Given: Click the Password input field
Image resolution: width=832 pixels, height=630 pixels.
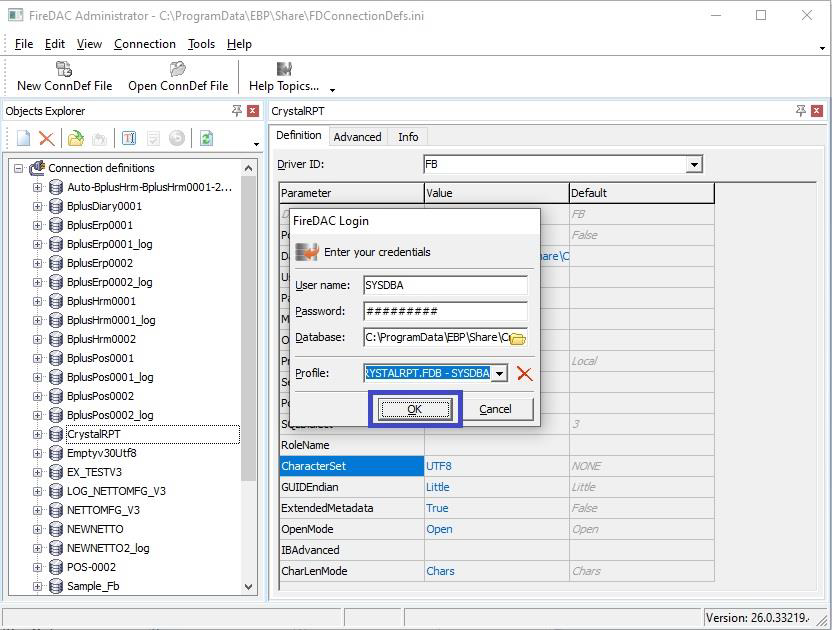Looking at the screenshot, I should (x=445, y=312).
